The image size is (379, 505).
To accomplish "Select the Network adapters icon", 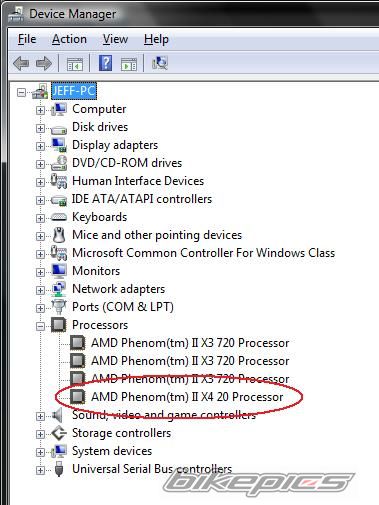I will coord(59,289).
